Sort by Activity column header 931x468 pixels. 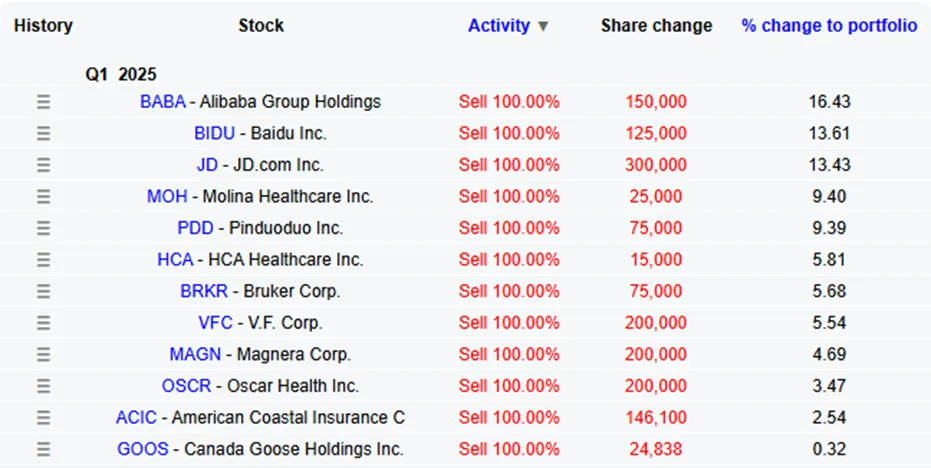click(x=499, y=26)
